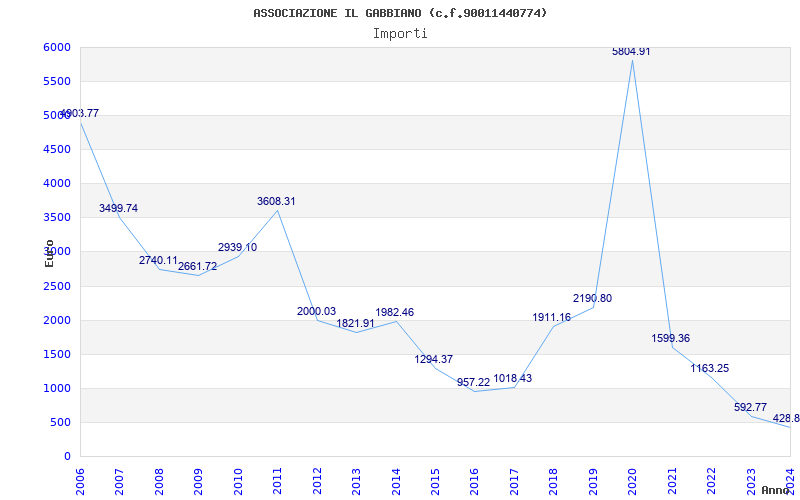The image size is (800, 500).
Task: Click the y-axis value 0
Action: (x=67, y=457)
